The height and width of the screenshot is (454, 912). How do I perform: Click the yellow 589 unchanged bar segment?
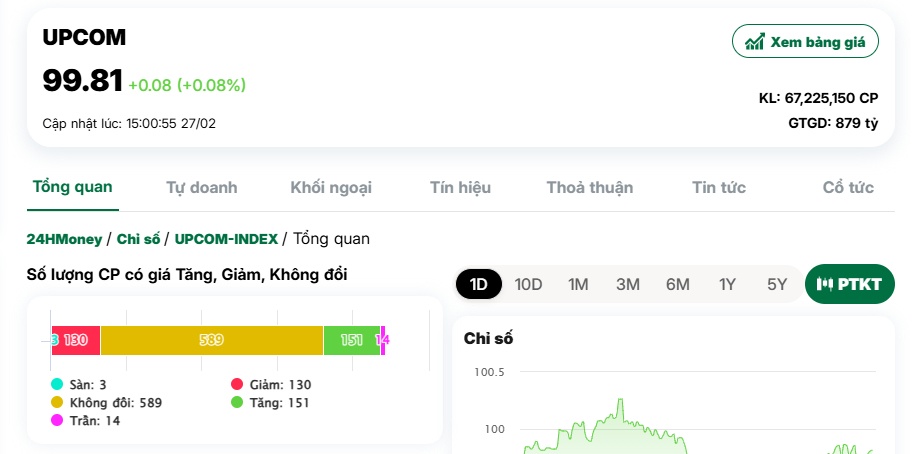click(x=211, y=340)
